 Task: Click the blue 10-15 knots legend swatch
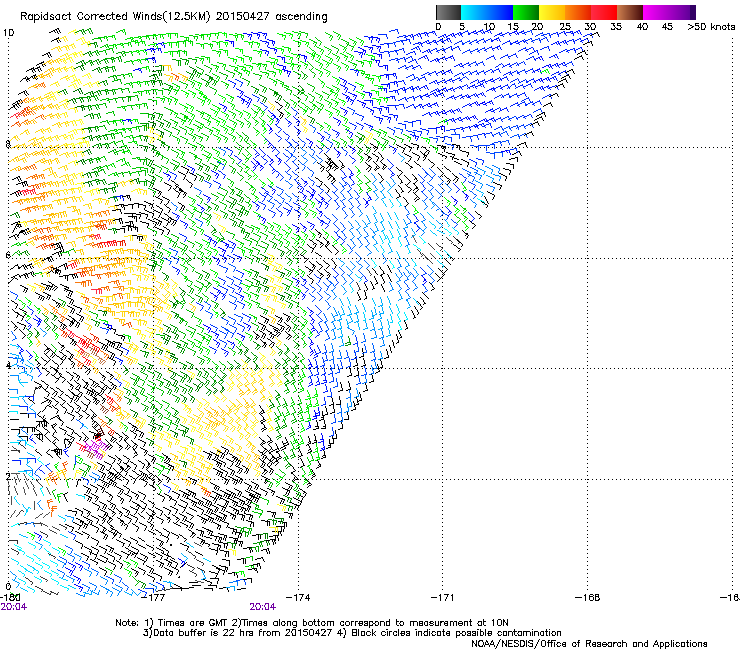pos(500,12)
